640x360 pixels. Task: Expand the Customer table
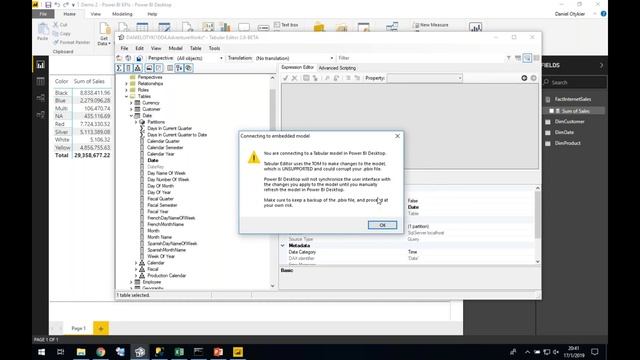(x=131, y=109)
